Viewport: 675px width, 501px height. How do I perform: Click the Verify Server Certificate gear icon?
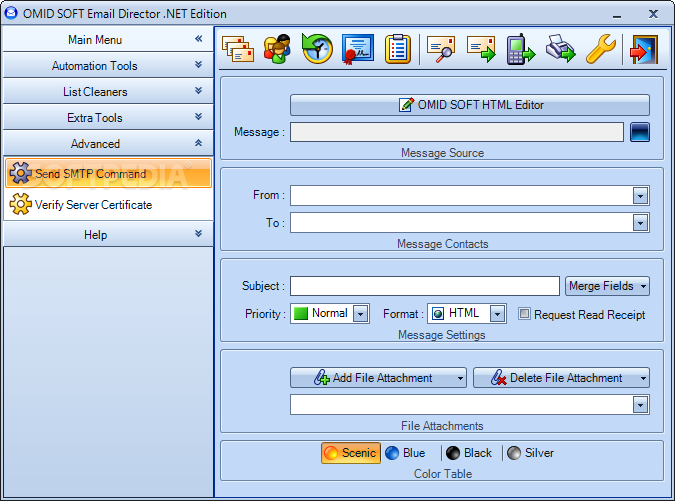point(20,204)
